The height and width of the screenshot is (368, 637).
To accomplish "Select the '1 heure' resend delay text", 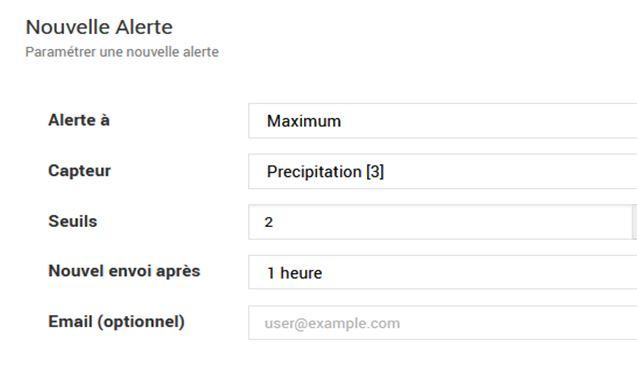I will (295, 273).
